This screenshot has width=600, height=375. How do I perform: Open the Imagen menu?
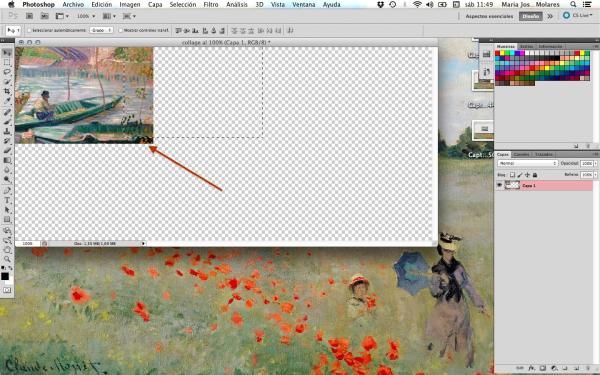pyautogui.click(x=130, y=5)
